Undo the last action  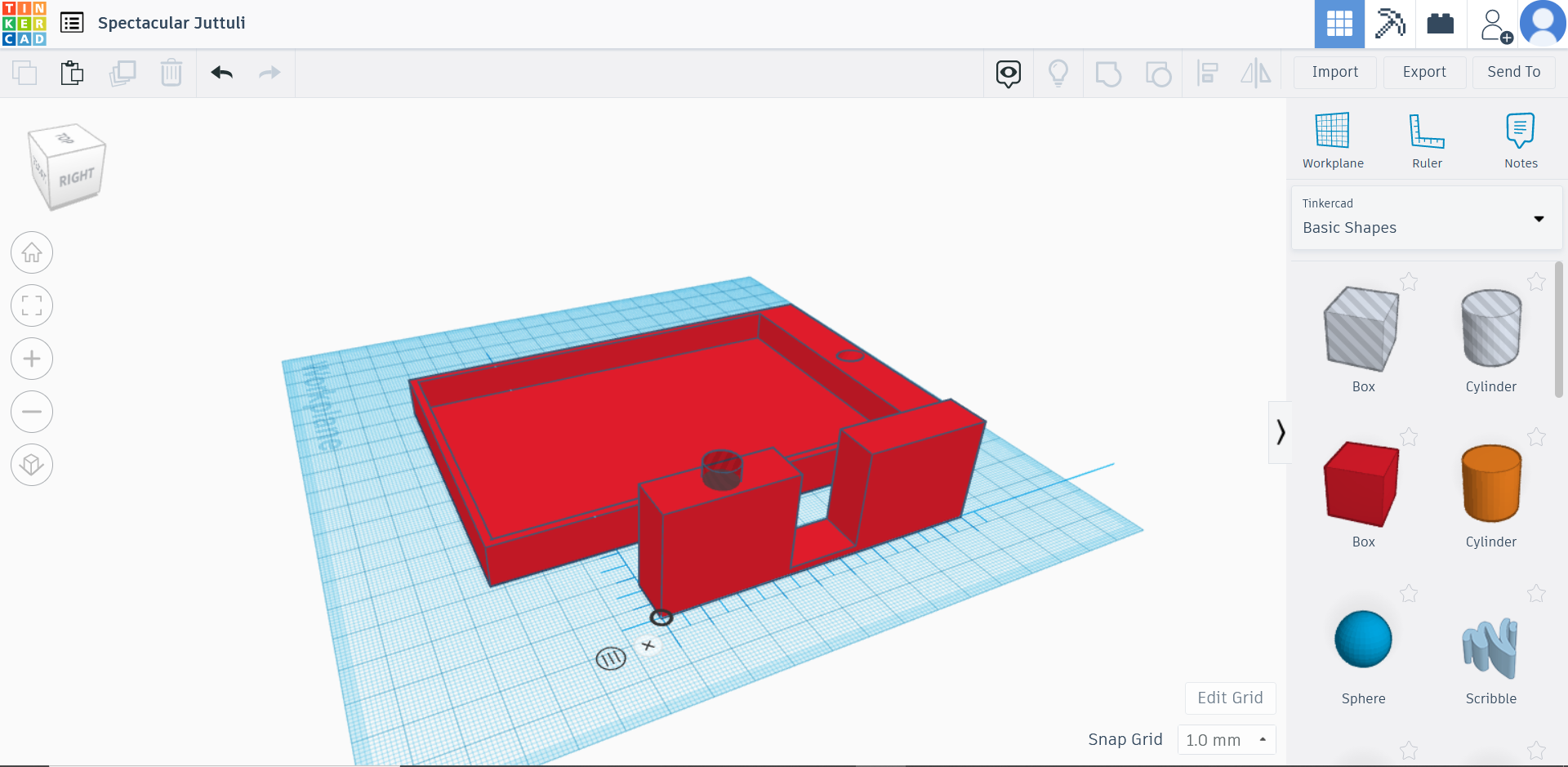pos(221,73)
